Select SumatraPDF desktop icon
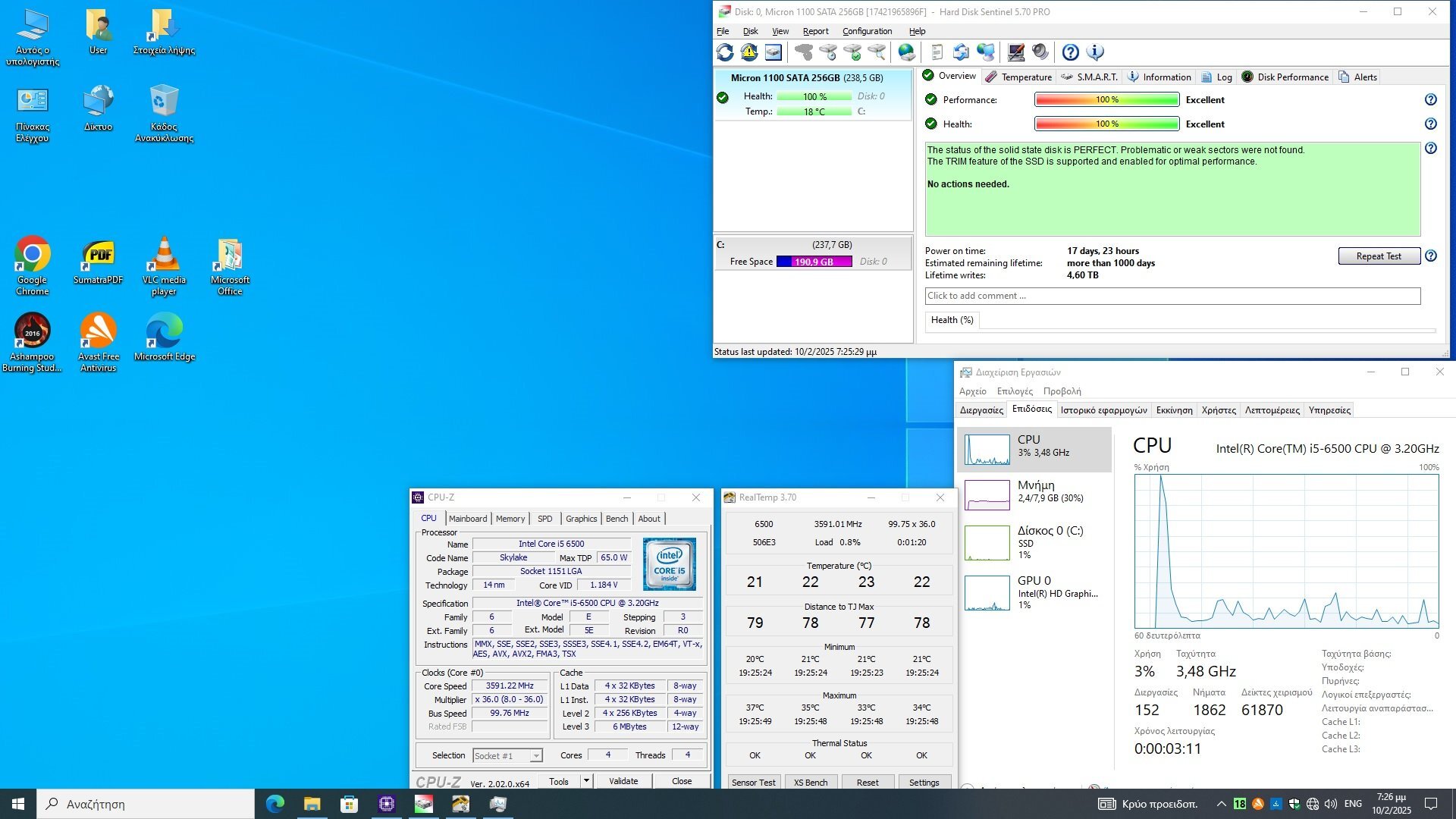This screenshot has width=1456, height=819. (x=99, y=262)
